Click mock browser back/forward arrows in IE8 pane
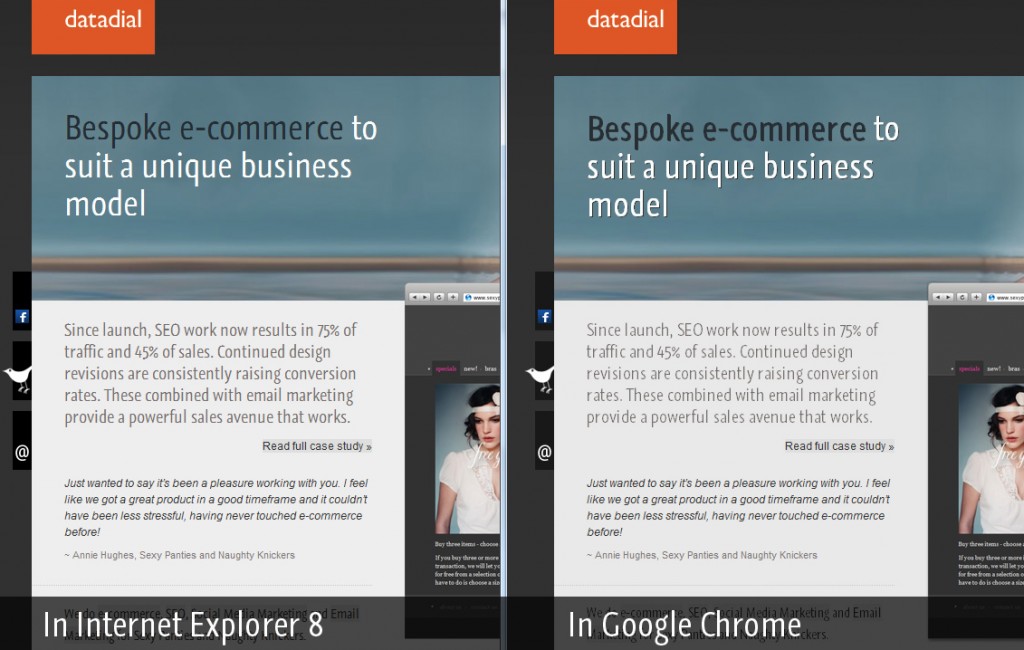This screenshot has height=650, width=1024. (x=420, y=297)
